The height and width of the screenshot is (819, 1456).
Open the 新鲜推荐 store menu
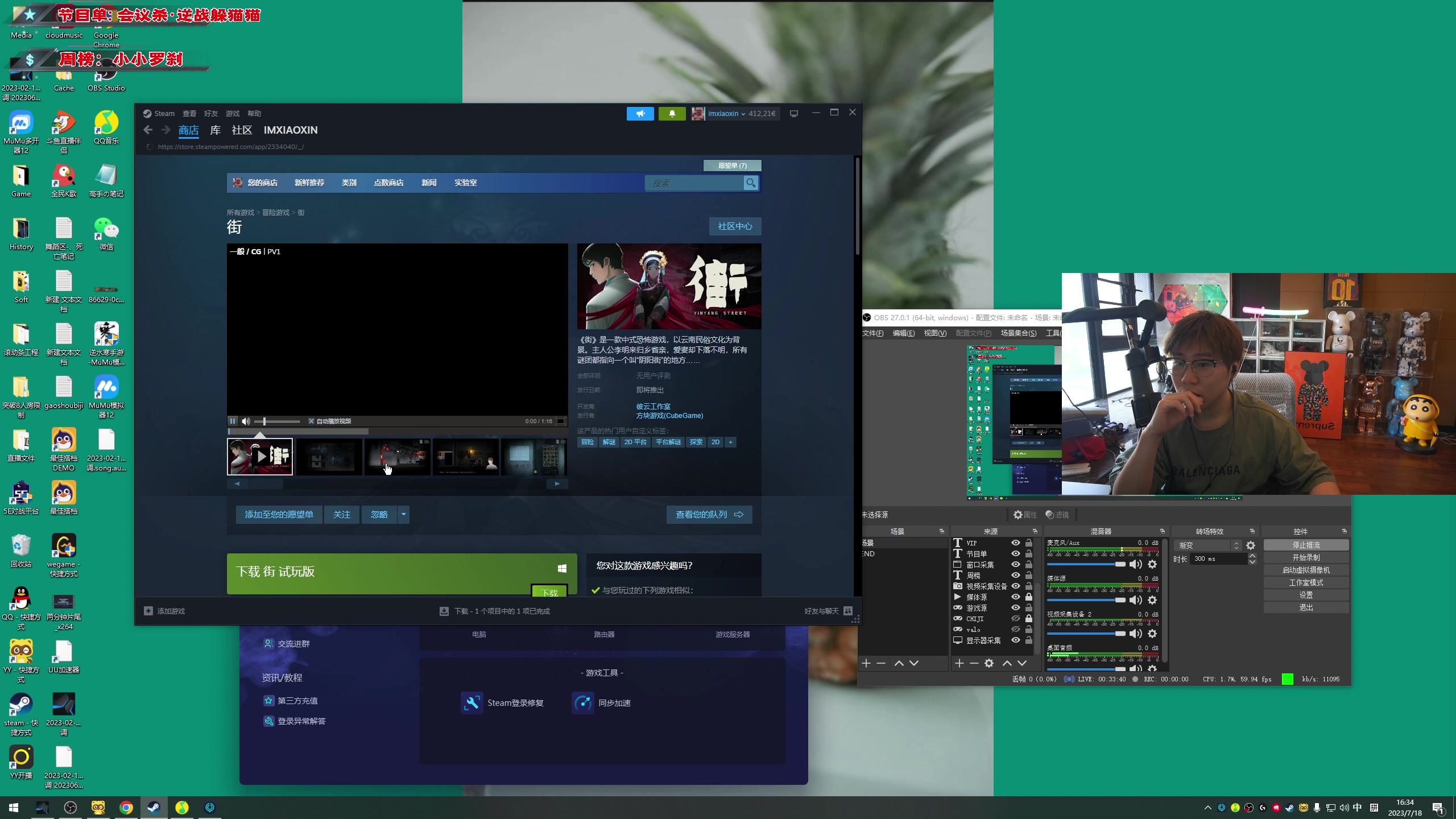309,183
